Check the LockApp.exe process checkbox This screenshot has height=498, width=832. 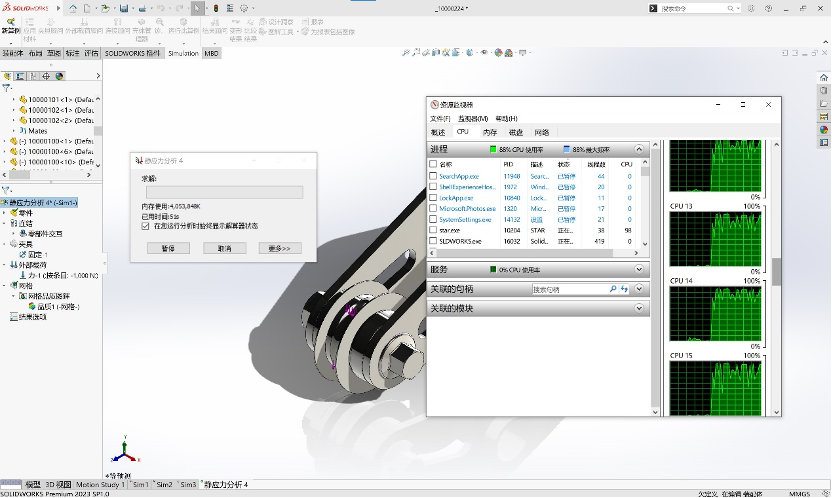coord(433,198)
